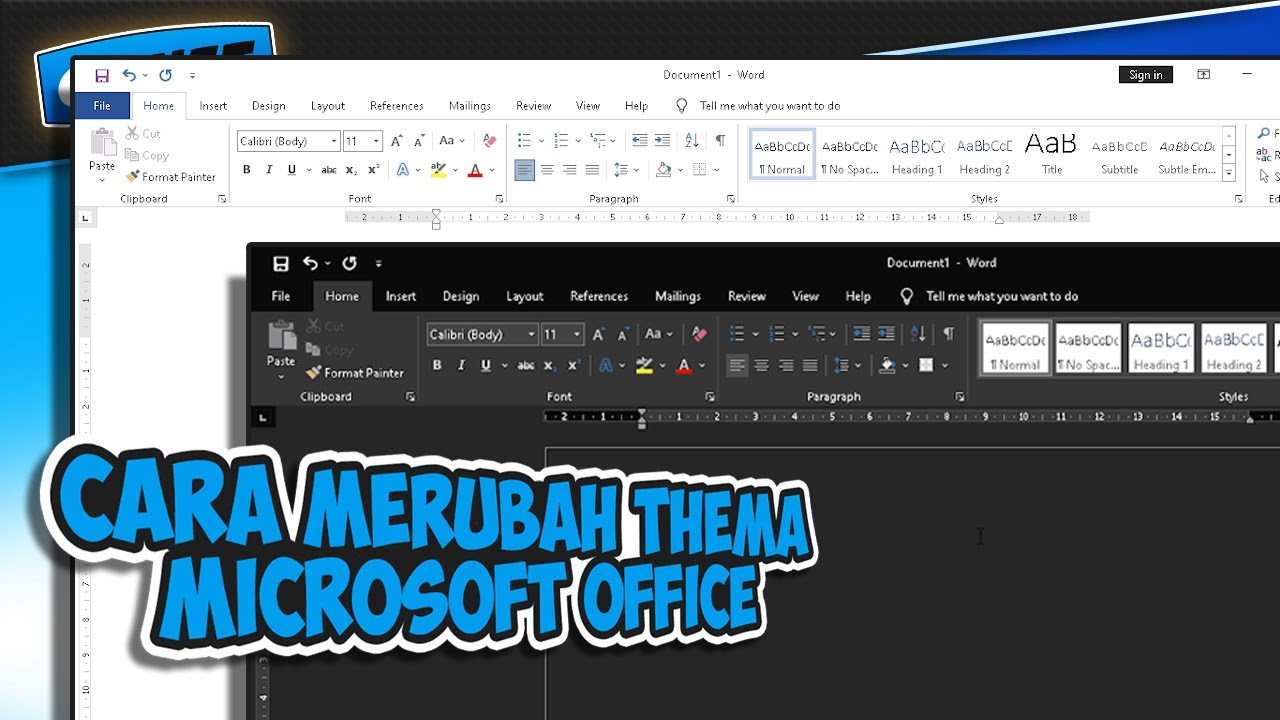
Task: Enable Center alignment in the light Word window
Action: pos(547,170)
